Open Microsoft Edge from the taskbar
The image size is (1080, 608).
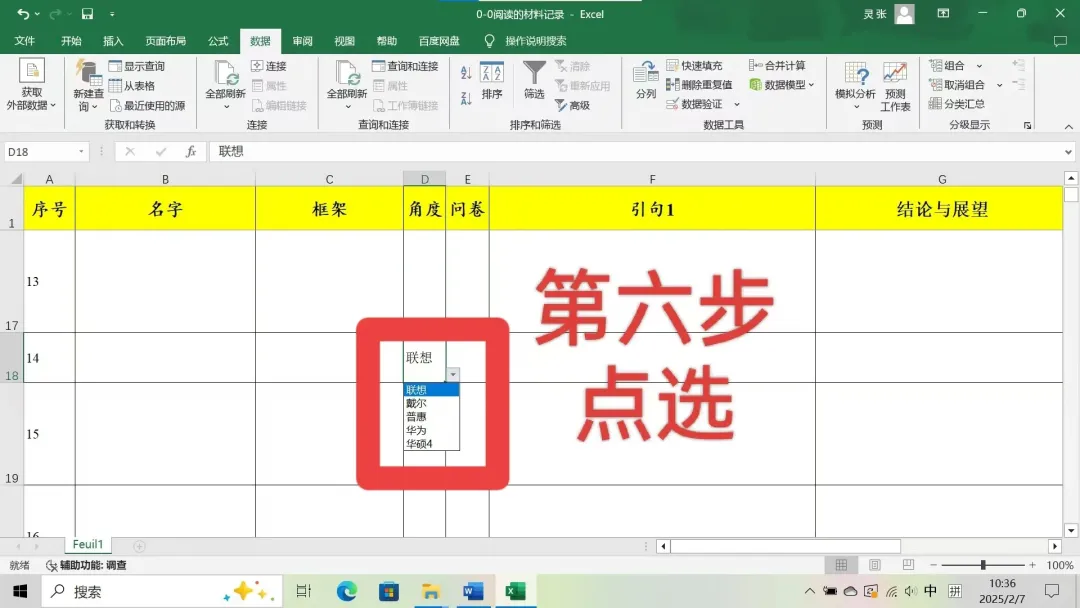coord(346,591)
